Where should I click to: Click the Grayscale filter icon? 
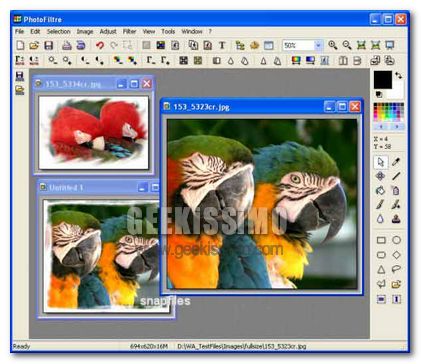pyautogui.click(x=183, y=60)
